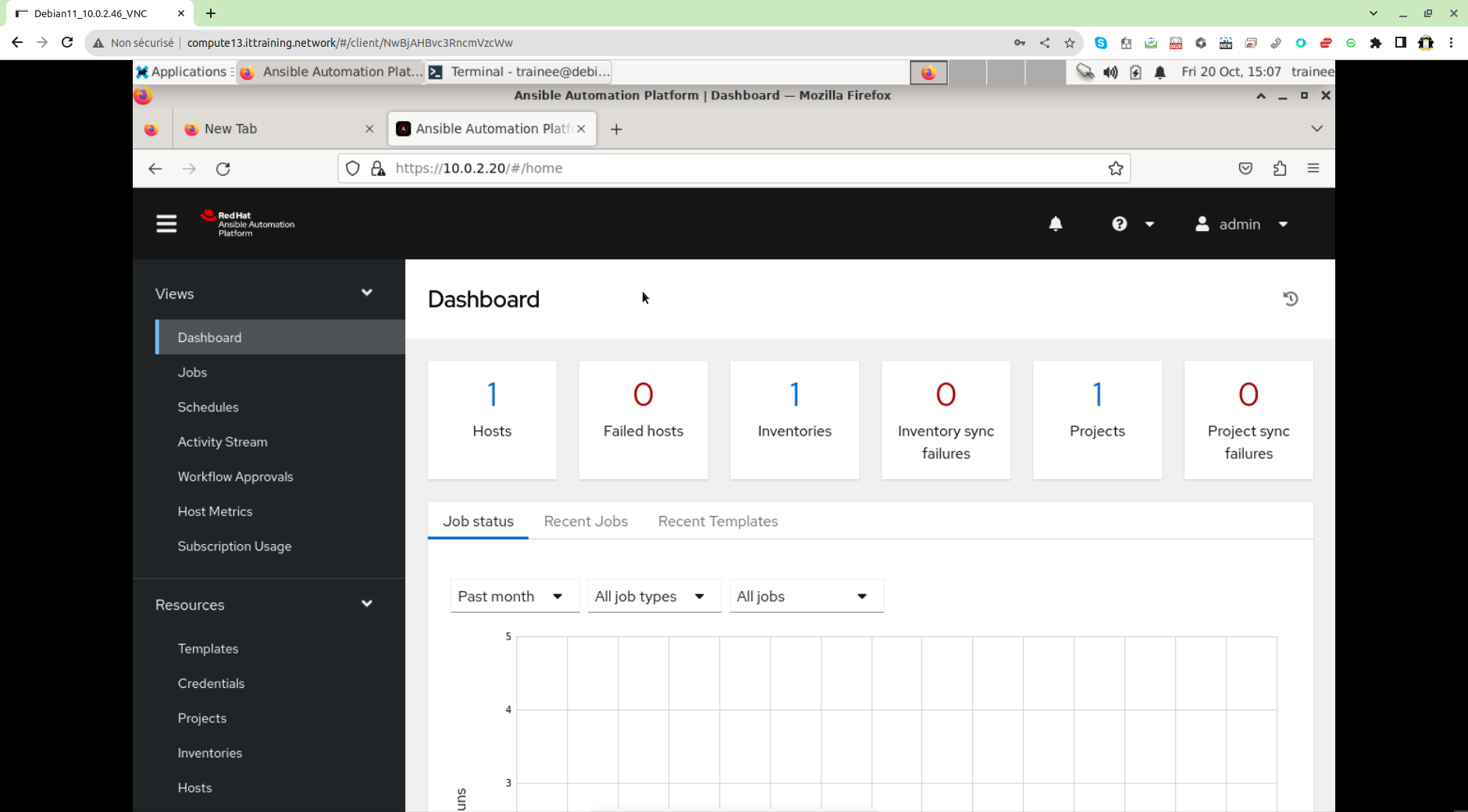Open Credentials under Resources
The height and width of the screenshot is (812, 1468).
[x=211, y=683]
